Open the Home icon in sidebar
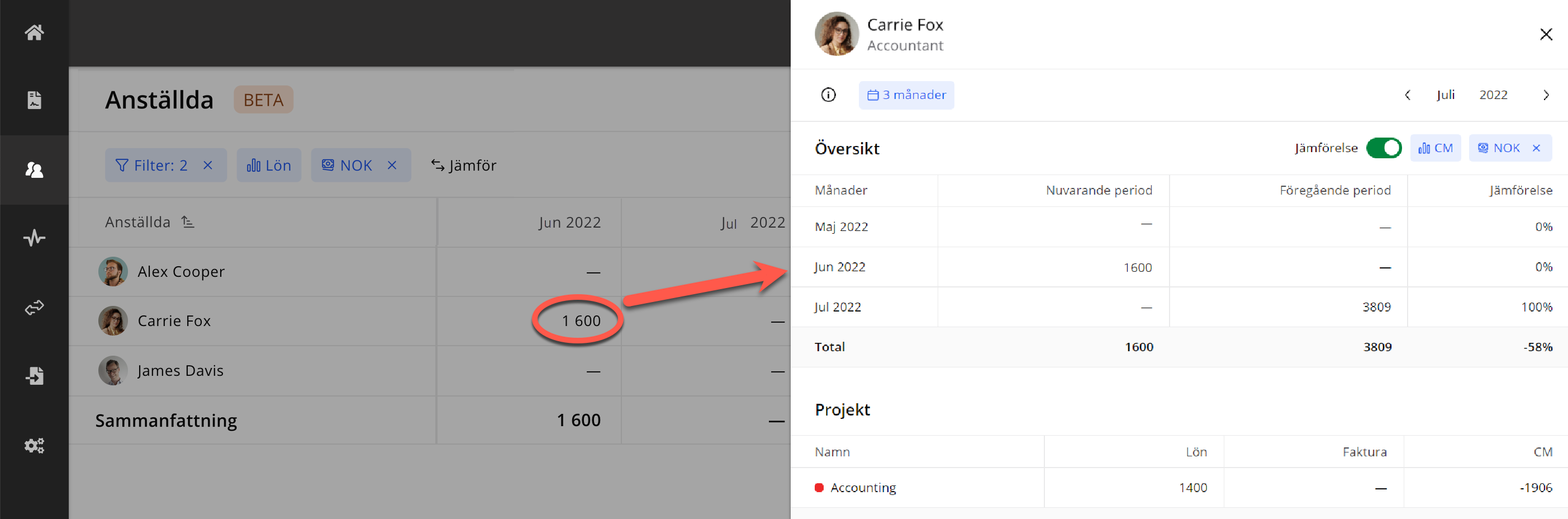Viewport: 1568px width, 519px height. [34, 32]
